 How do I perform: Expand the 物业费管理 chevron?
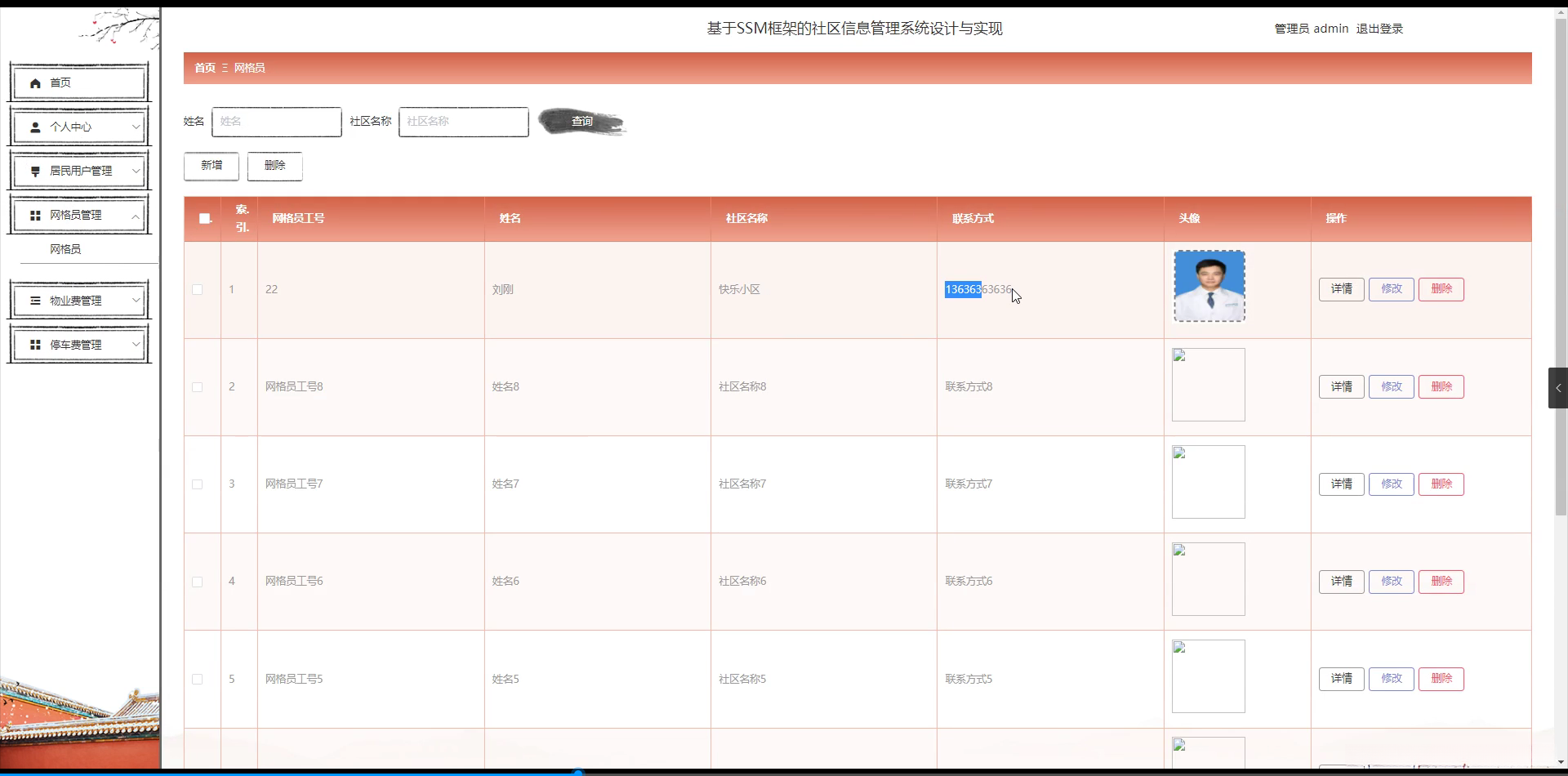click(136, 300)
